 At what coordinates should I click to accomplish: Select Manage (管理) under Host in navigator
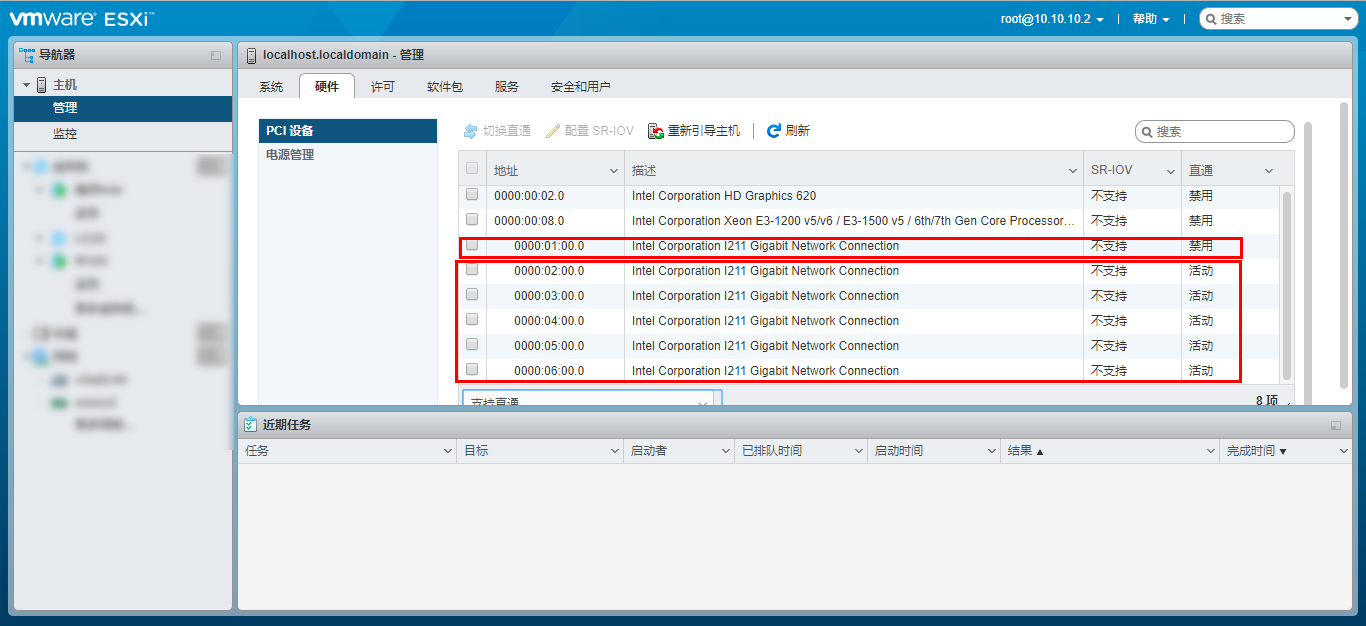pyautogui.click(x=123, y=108)
